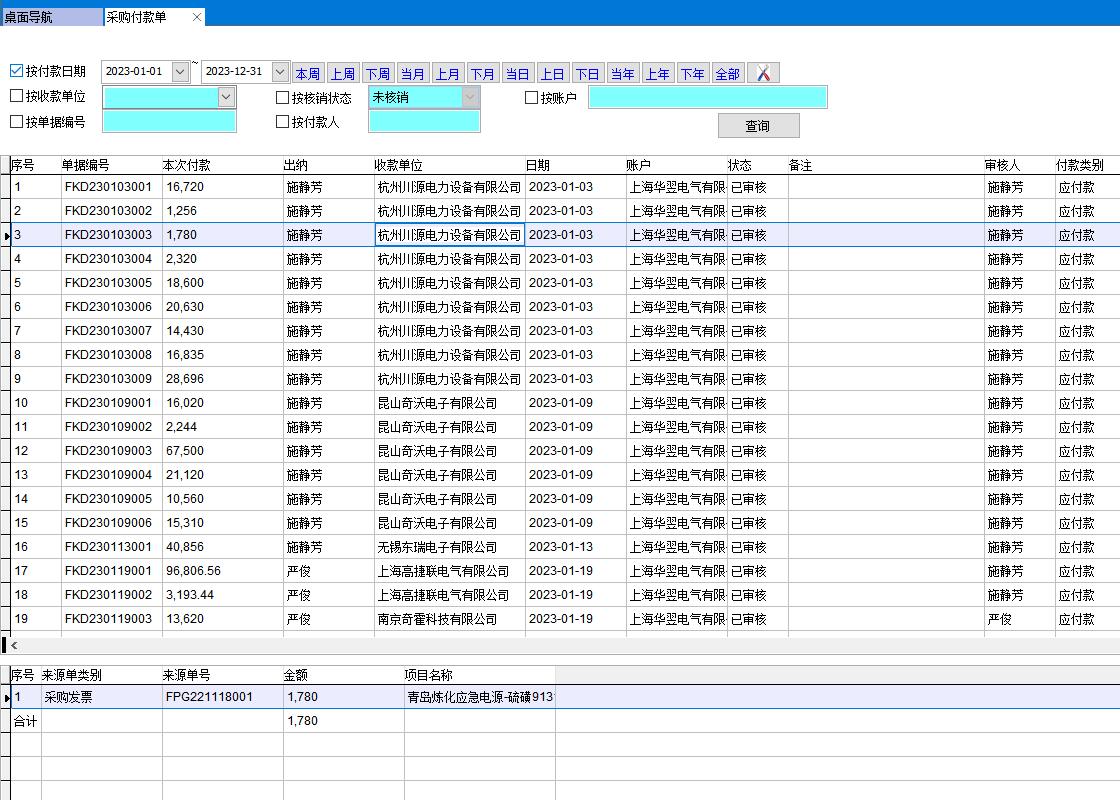Select the 当日 (today) date shortcut

517,72
